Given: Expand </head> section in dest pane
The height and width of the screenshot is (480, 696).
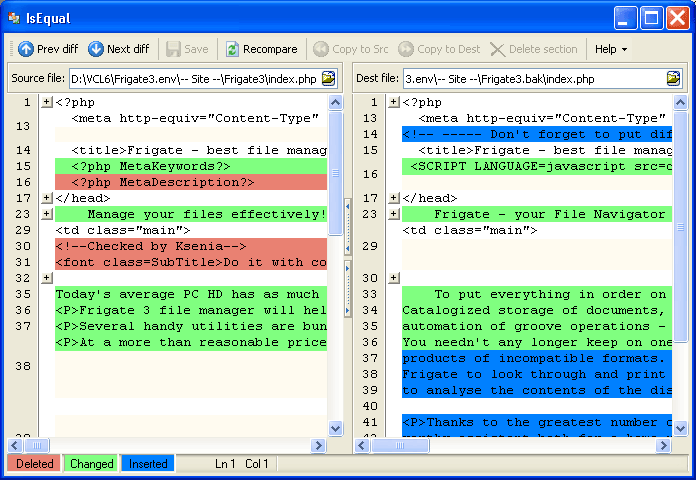Looking at the screenshot, I should [394, 198].
